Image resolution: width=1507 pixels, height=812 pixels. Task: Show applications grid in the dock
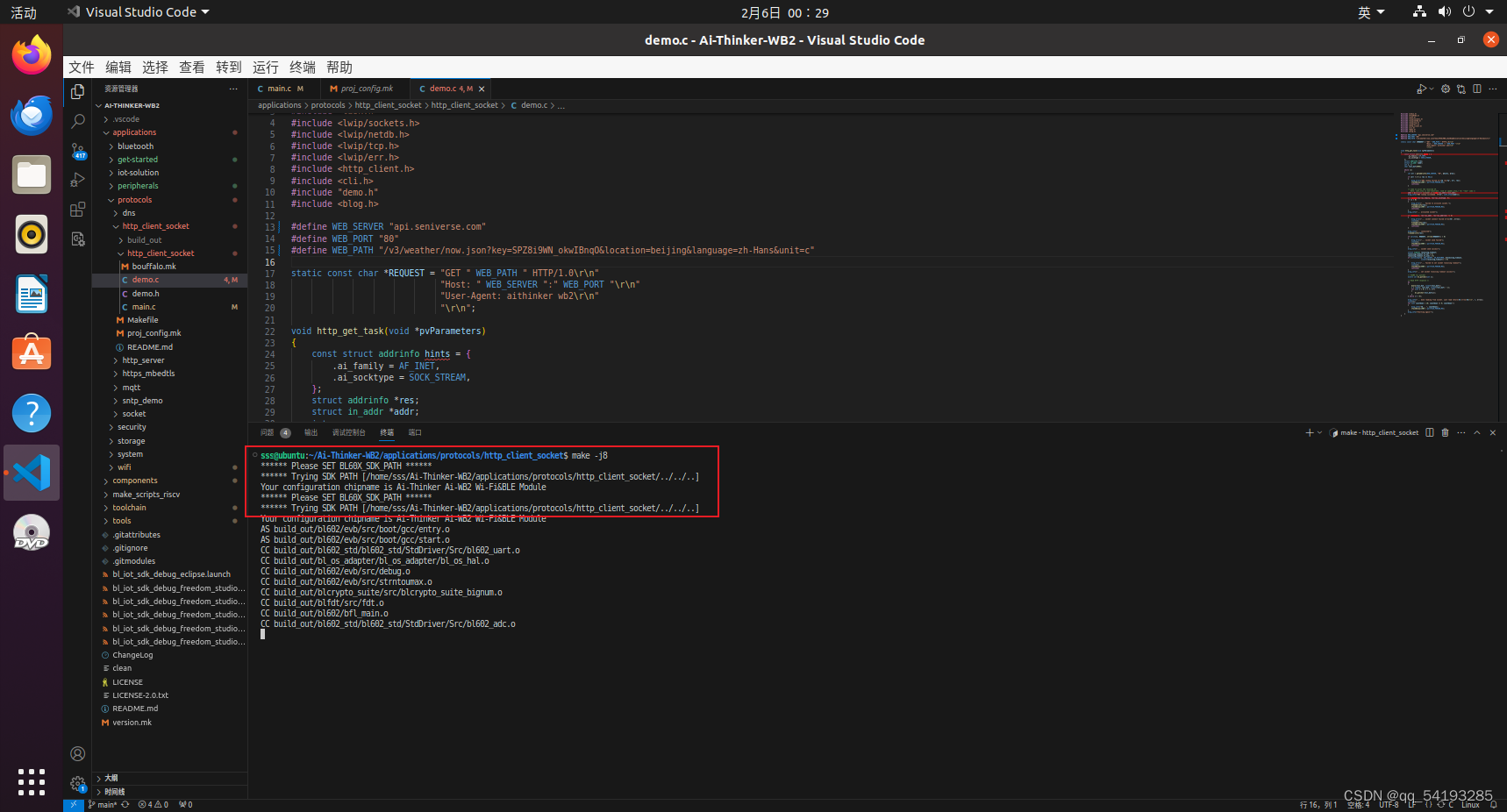[32, 782]
